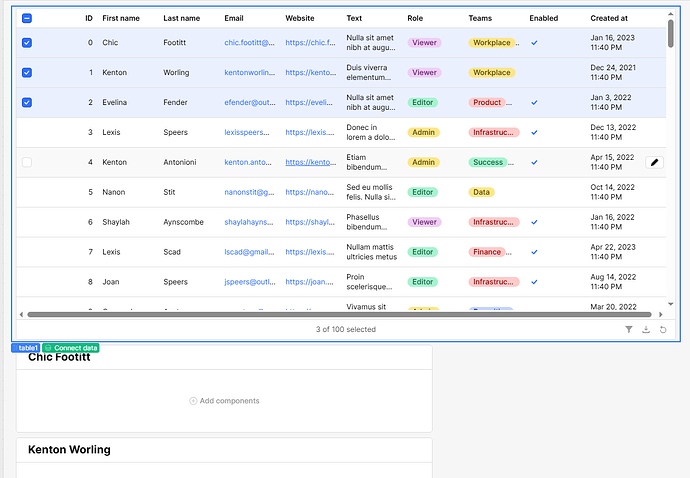Viewport: 690px width, 478px height.
Task: Click the Add components plus icon
Action: click(193, 401)
